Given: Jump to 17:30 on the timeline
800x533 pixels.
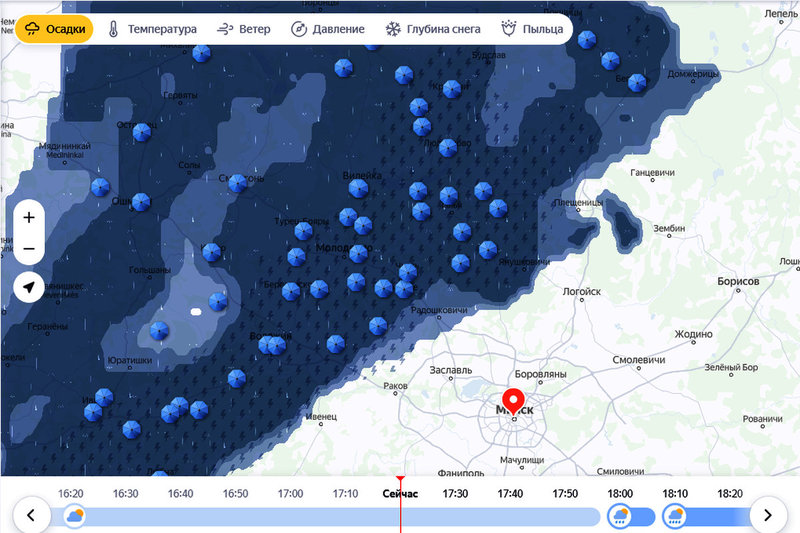Looking at the screenshot, I should point(455,494).
